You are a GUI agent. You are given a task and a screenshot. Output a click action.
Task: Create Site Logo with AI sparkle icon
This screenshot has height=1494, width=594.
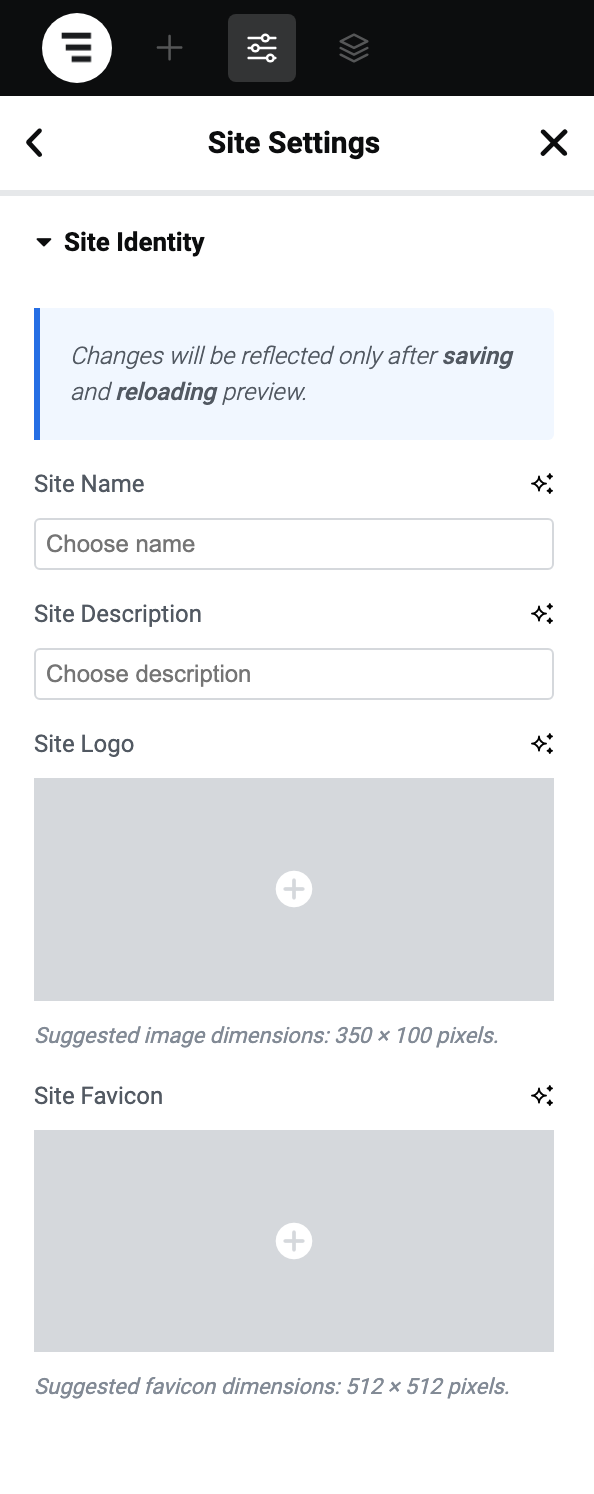tap(542, 744)
